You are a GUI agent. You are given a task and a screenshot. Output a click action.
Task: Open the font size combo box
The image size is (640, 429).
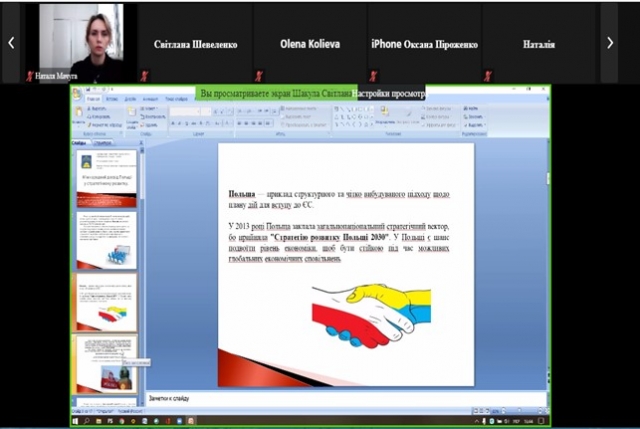coord(206,111)
